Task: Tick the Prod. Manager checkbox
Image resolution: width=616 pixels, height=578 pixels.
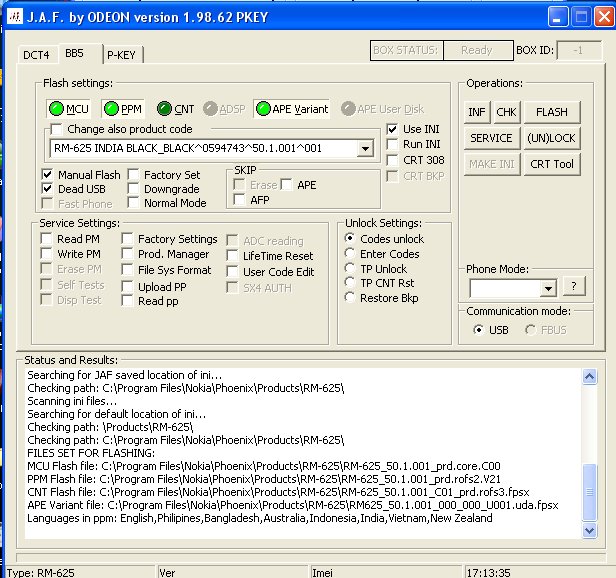Action: point(127,254)
